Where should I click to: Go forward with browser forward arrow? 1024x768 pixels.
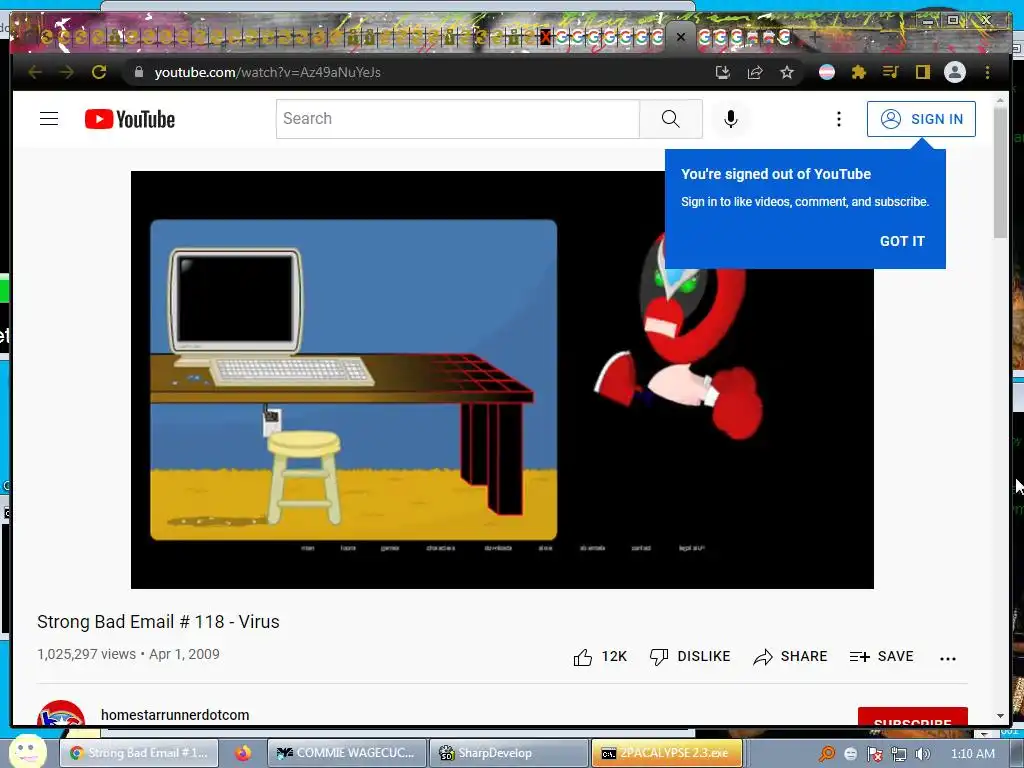(67, 72)
